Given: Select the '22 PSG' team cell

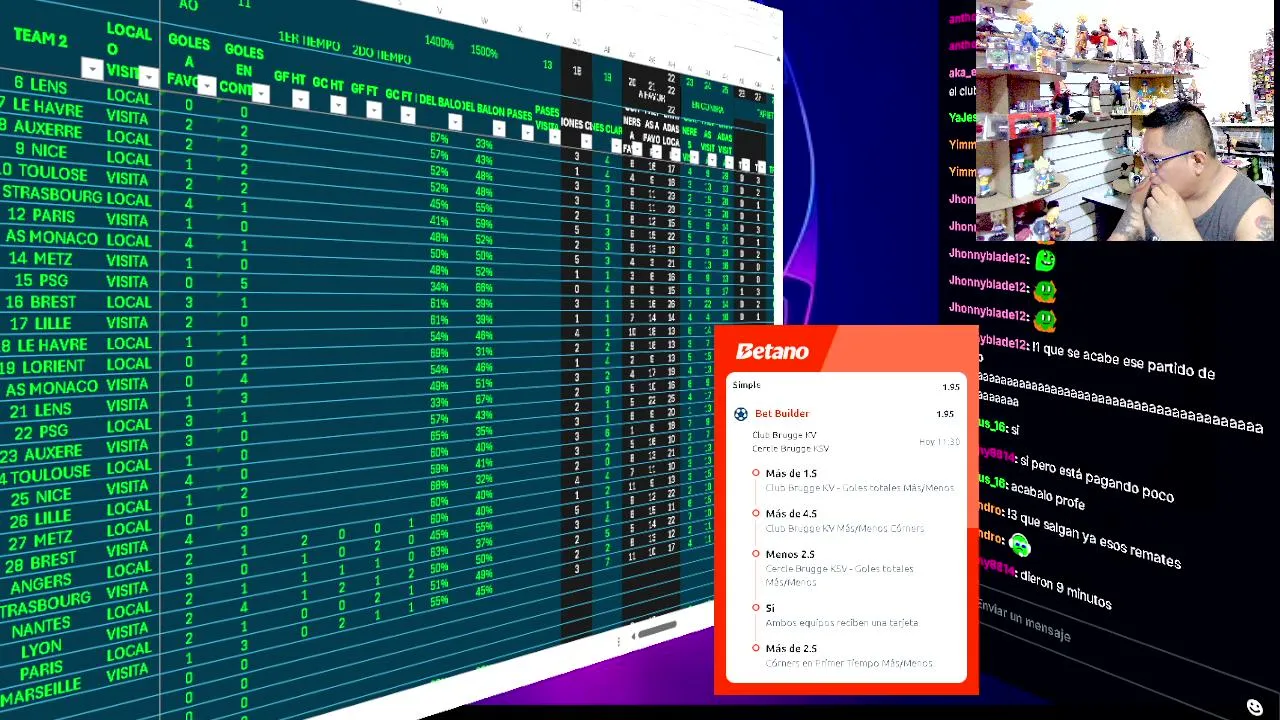Looking at the screenshot, I should point(40,433).
